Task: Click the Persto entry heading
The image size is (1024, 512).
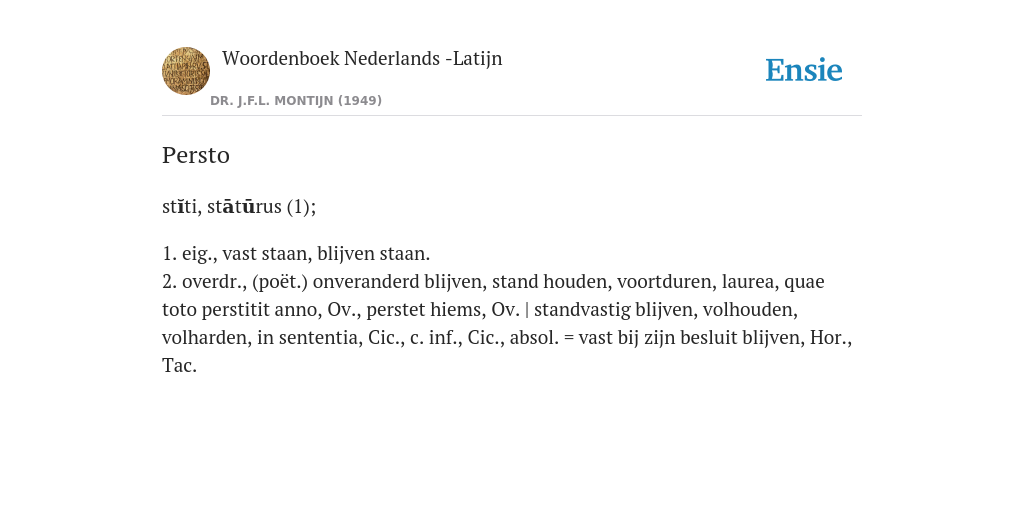Action: [196, 155]
